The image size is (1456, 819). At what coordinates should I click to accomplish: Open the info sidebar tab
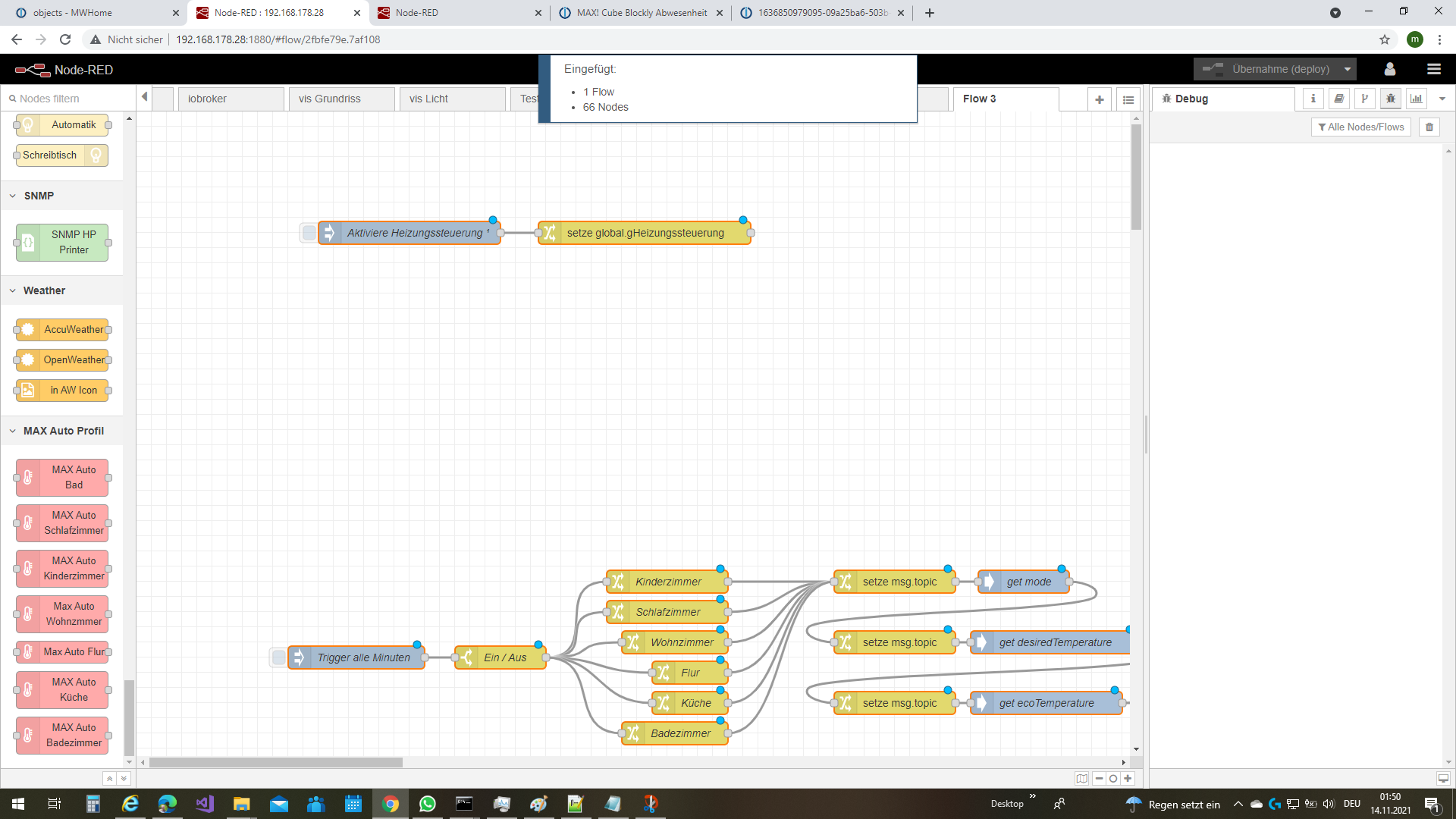(1313, 99)
